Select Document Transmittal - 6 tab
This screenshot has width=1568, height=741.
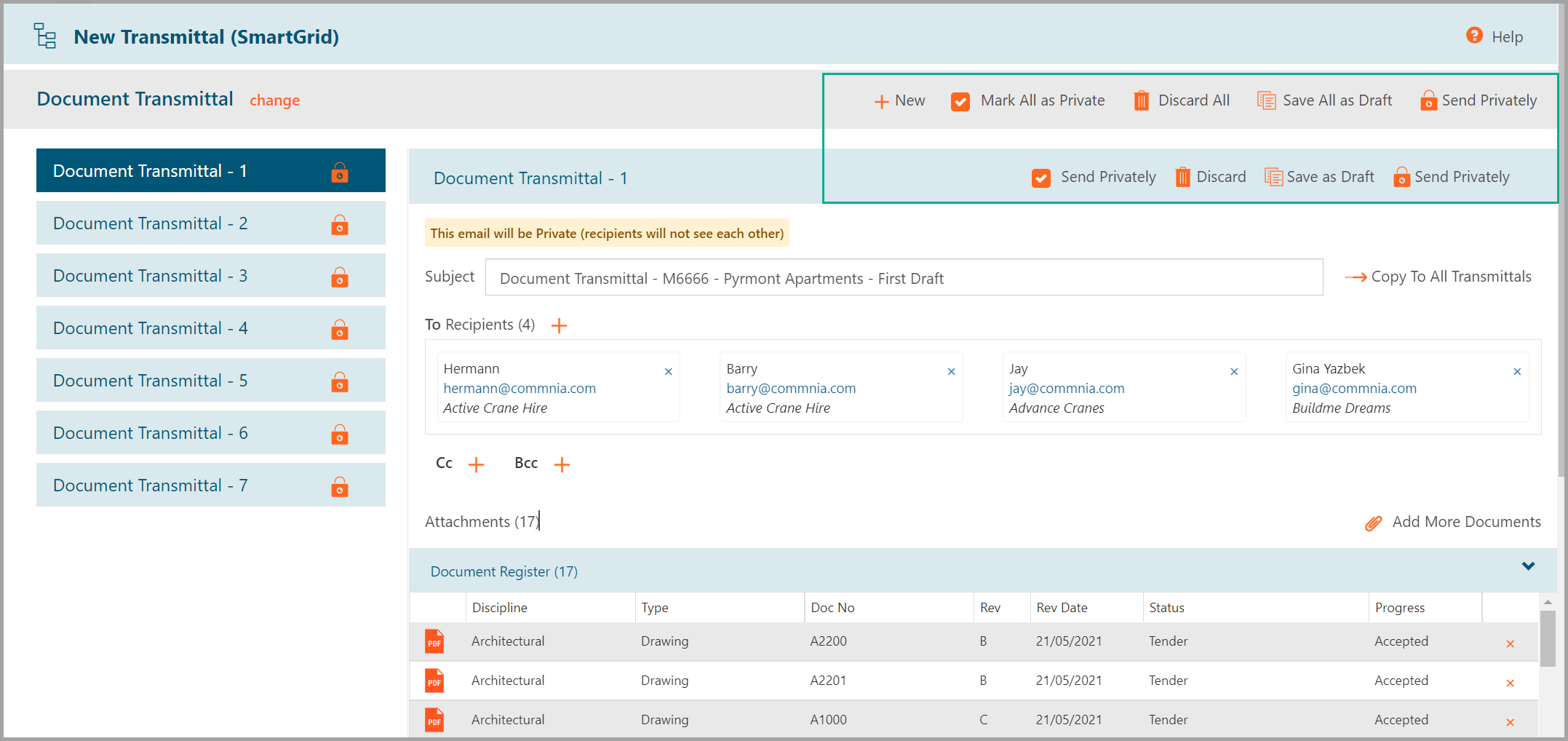[211, 432]
